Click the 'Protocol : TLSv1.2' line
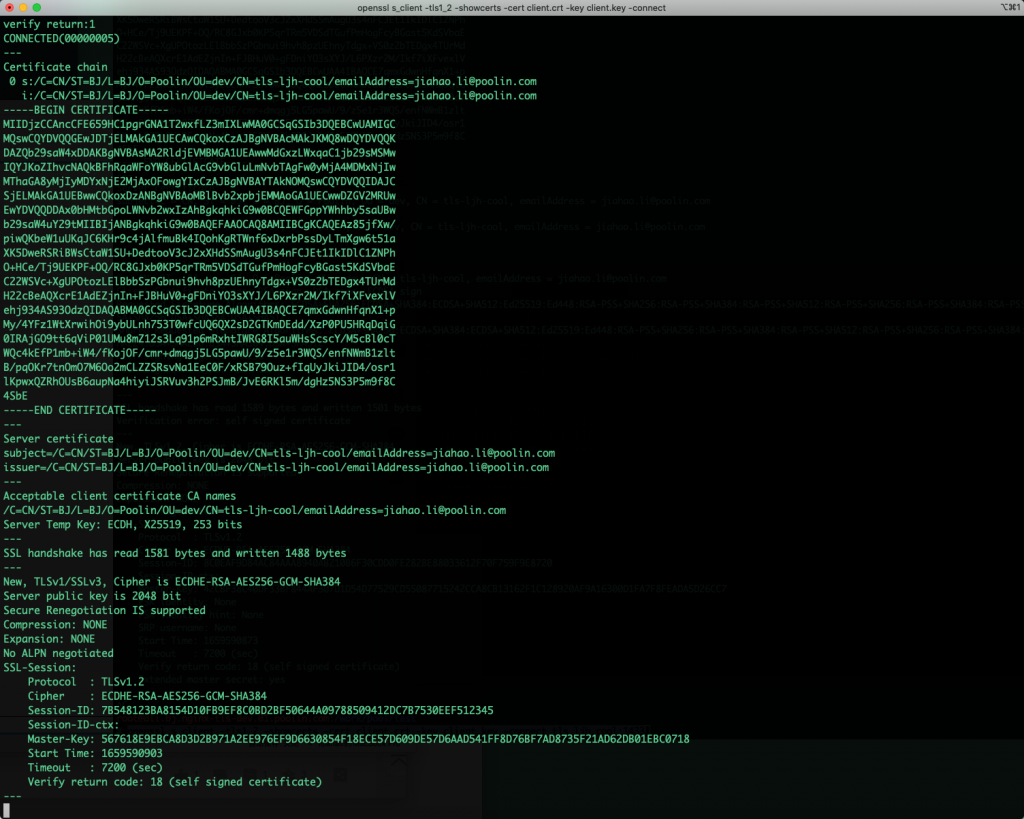 point(86,682)
